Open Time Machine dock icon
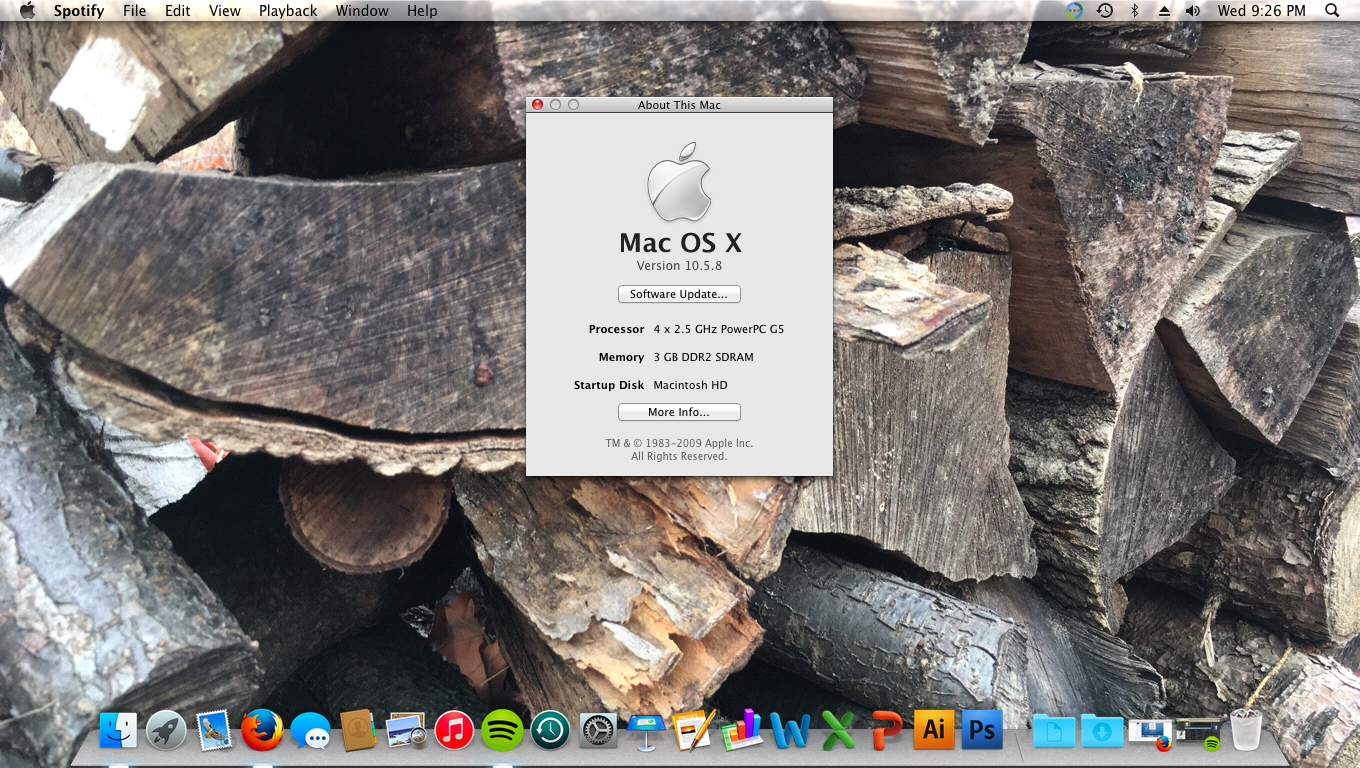This screenshot has width=1360, height=768. tap(550, 730)
